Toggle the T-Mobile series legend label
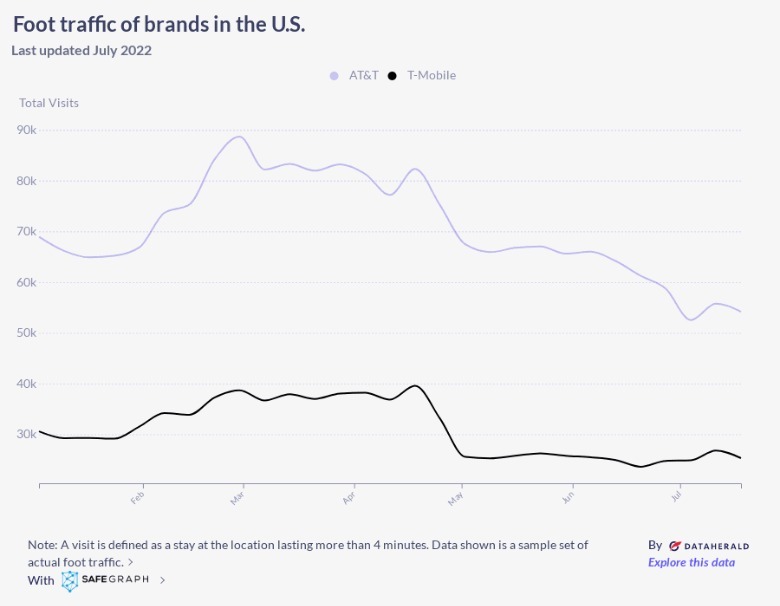This screenshot has width=780, height=606. [x=431, y=75]
